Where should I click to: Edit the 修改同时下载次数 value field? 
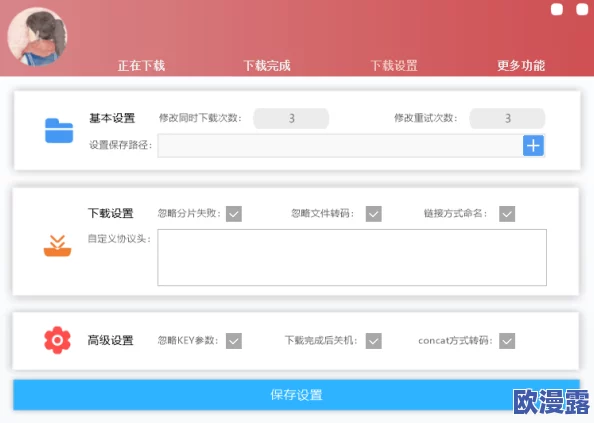pos(291,119)
